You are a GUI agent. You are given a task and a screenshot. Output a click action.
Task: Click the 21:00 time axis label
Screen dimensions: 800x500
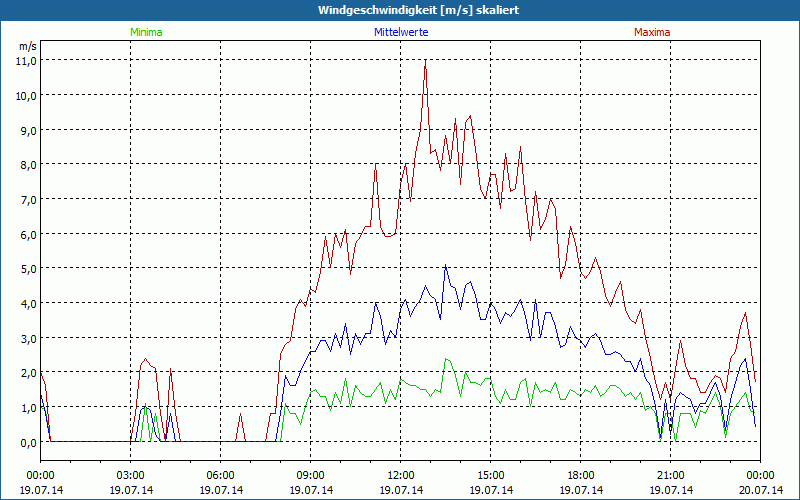[x=670, y=476]
